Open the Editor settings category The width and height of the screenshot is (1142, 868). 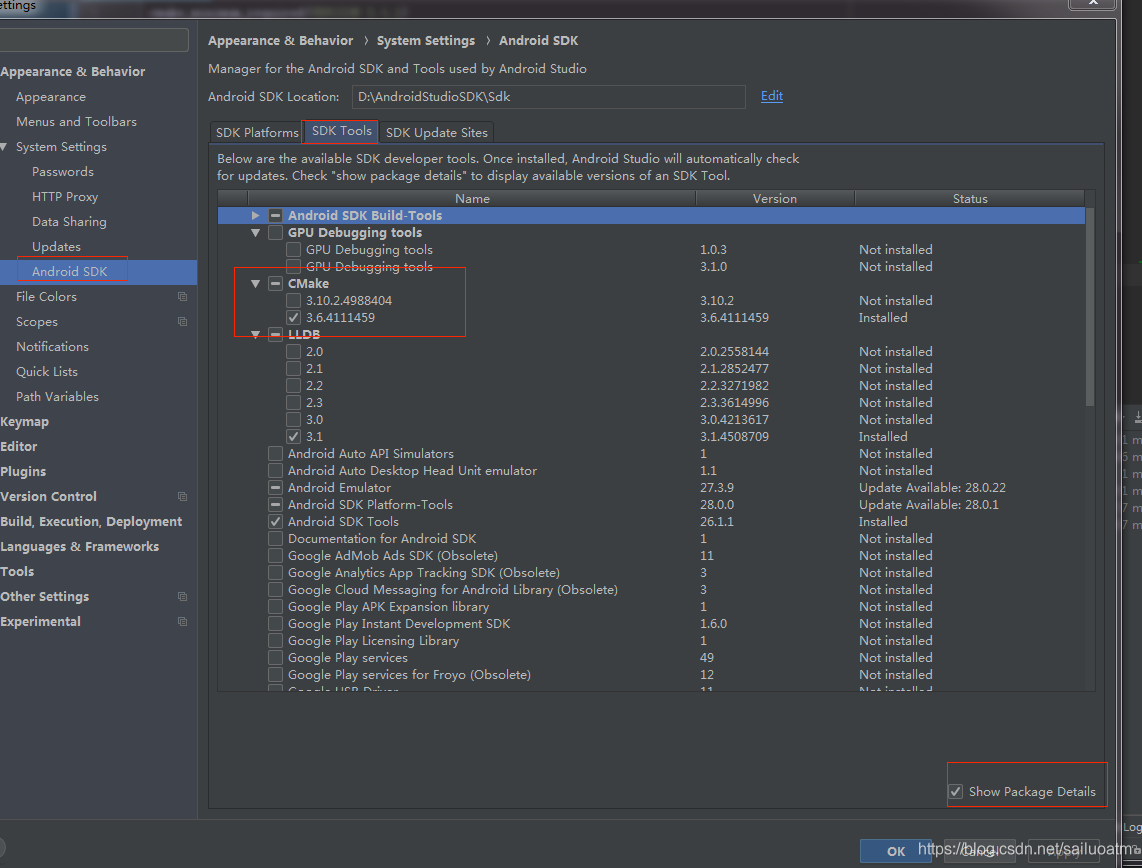pos(19,446)
